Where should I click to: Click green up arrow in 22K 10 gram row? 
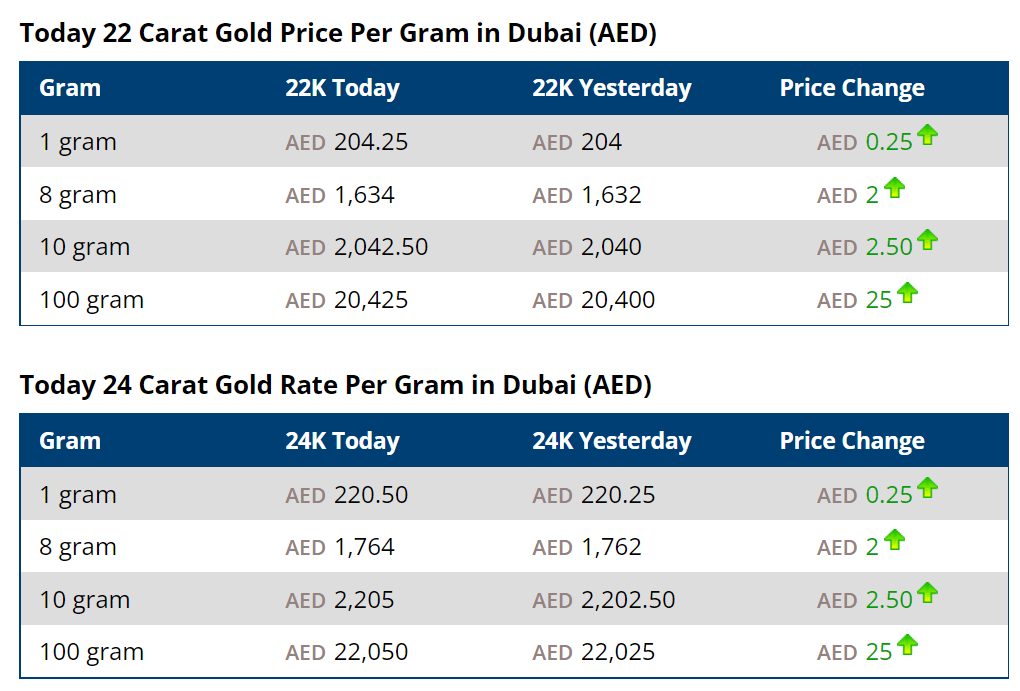click(928, 240)
